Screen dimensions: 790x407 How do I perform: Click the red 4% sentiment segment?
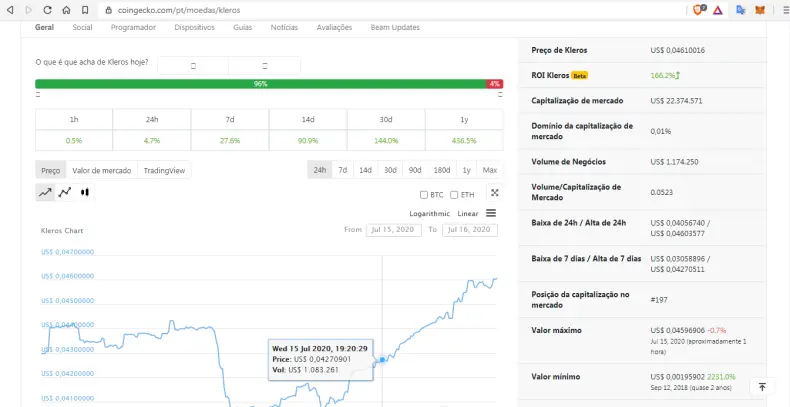494,84
